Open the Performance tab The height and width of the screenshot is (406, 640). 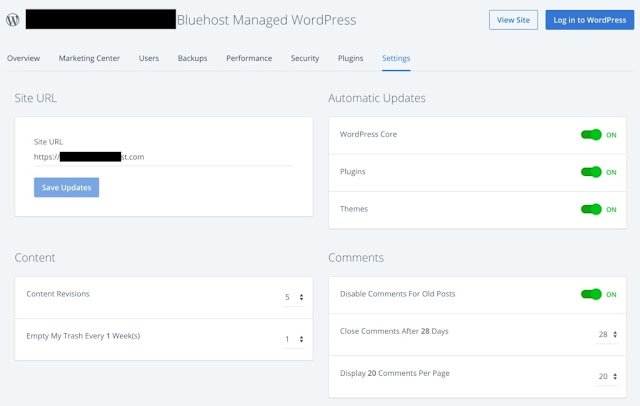pyautogui.click(x=249, y=58)
